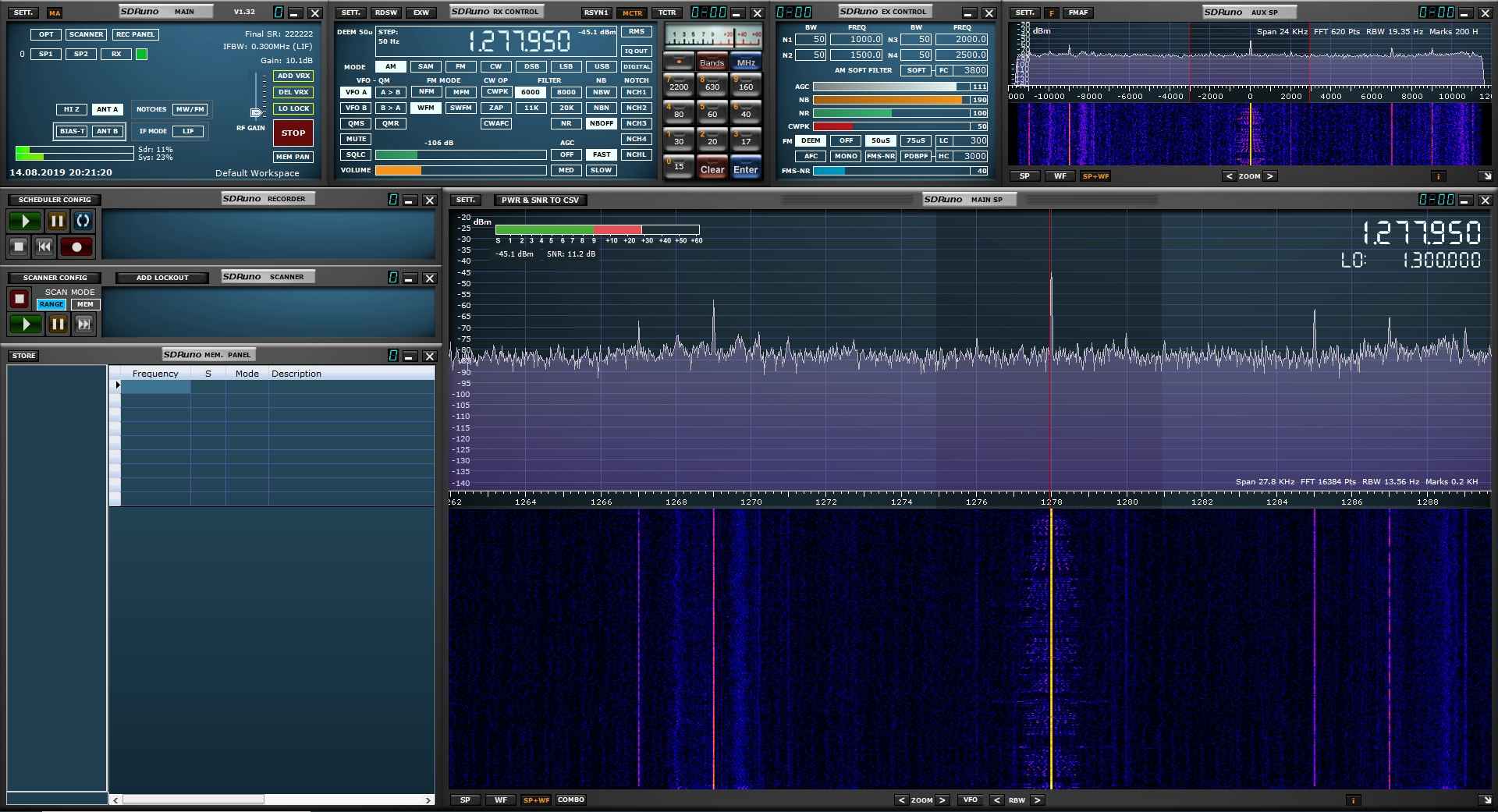Viewport: 1498px width, 812px height.
Task: Adjust the NR level bar in EX Control
Action: click(x=900, y=113)
